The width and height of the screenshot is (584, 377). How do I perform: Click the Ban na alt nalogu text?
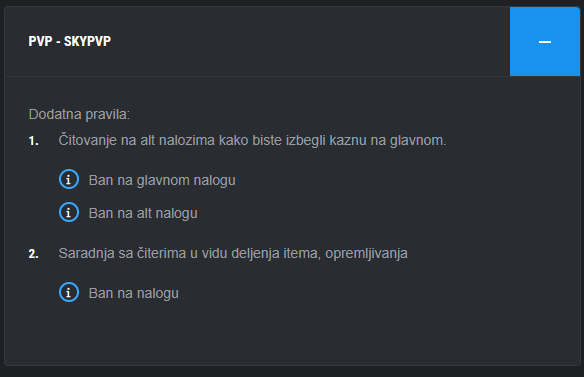[x=143, y=213]
